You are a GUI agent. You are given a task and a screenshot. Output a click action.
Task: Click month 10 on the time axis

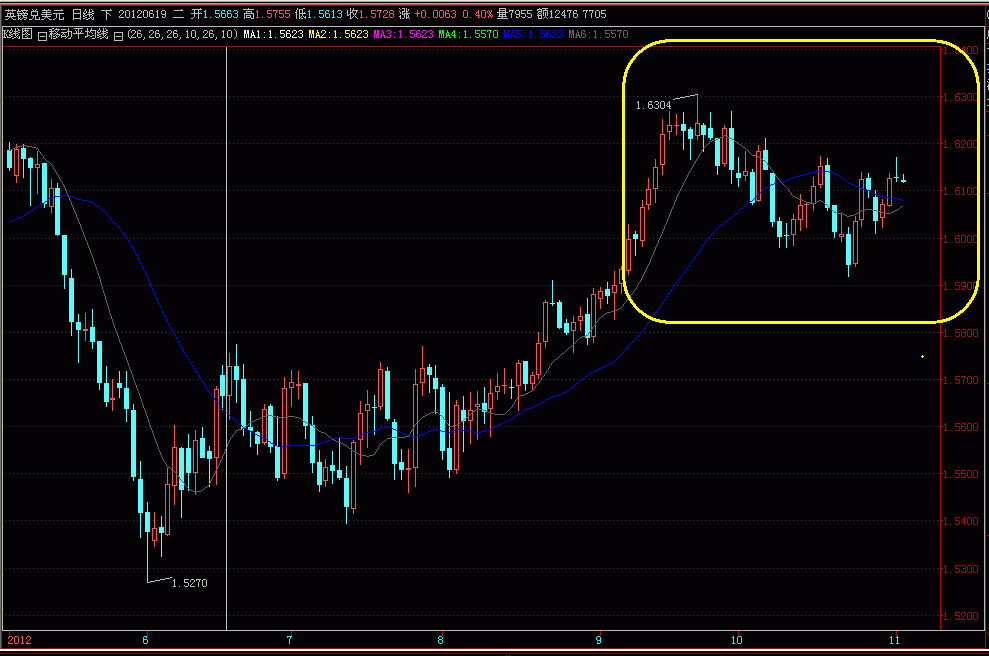pyautogui.click(x=737, y=640)
